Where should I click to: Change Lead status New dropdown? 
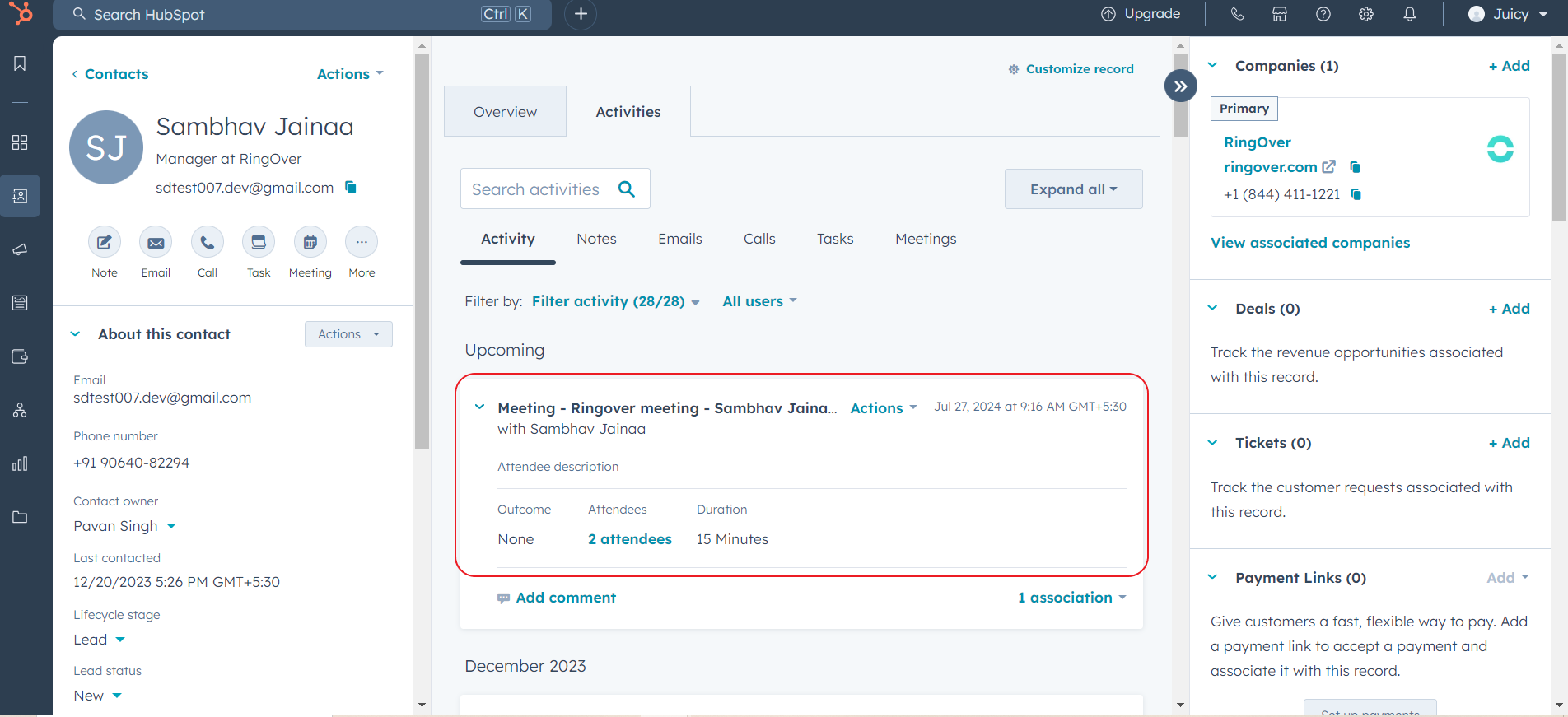click(x=97, y=696)
